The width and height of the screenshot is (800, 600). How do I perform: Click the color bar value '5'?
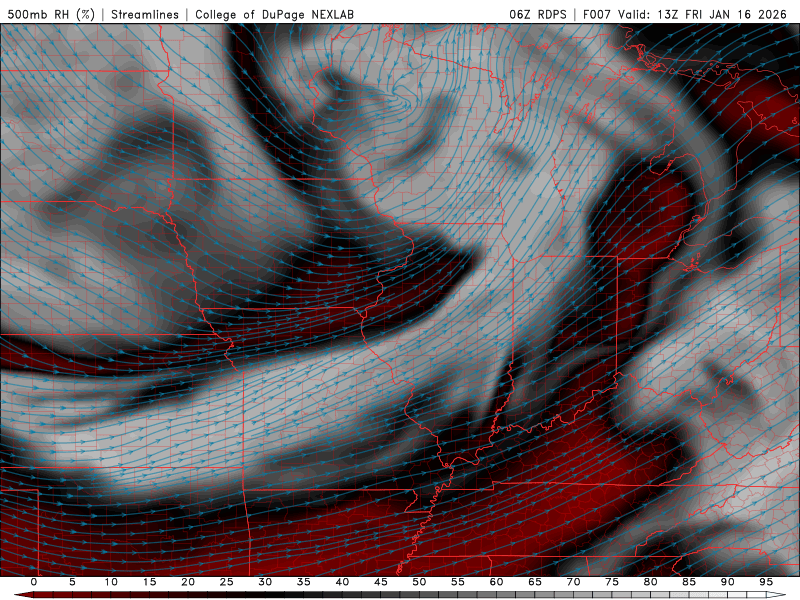point(72,582)
